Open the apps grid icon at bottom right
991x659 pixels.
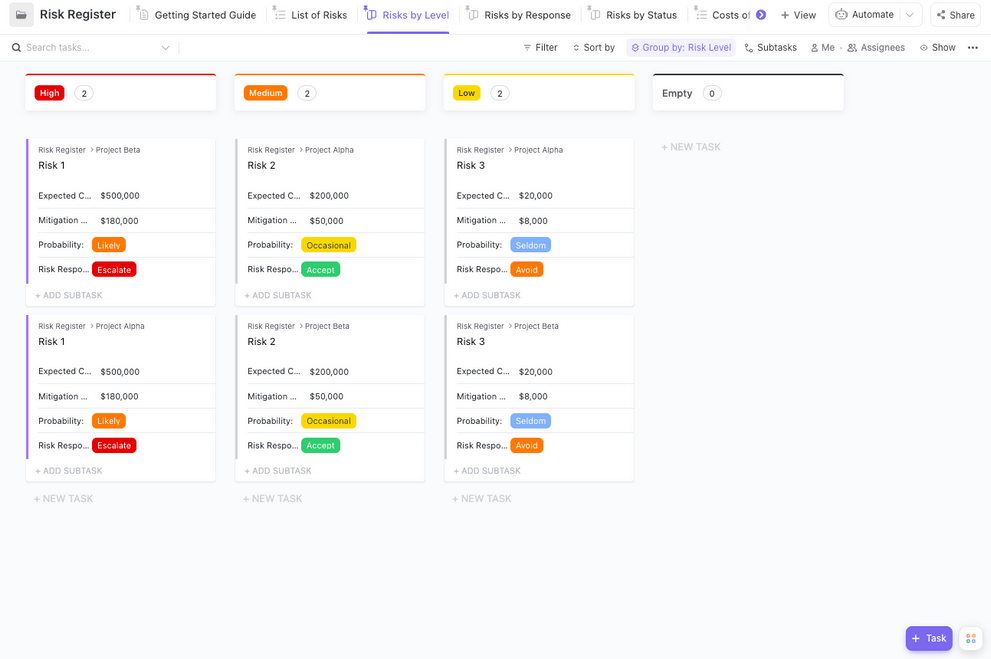coord(970,638)
